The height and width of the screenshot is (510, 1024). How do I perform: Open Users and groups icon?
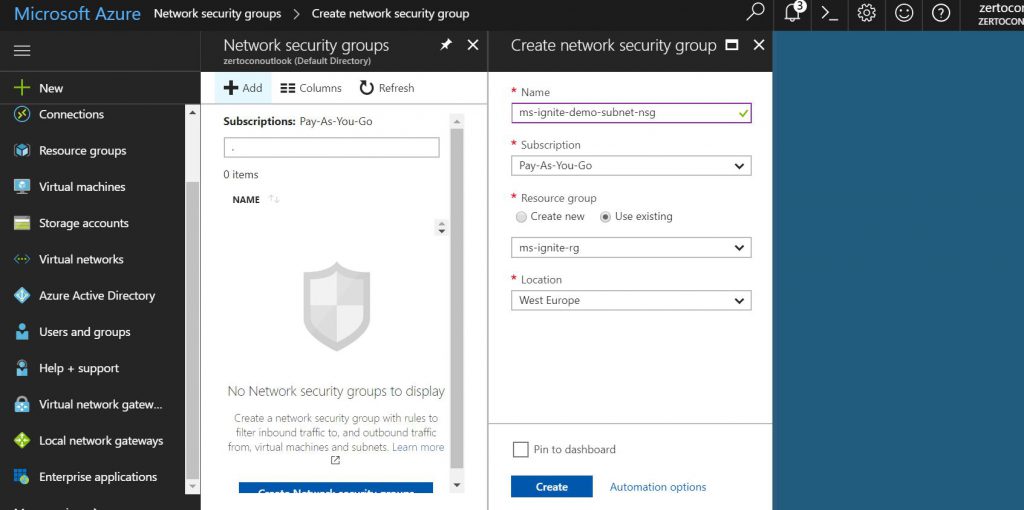point(22,332)
